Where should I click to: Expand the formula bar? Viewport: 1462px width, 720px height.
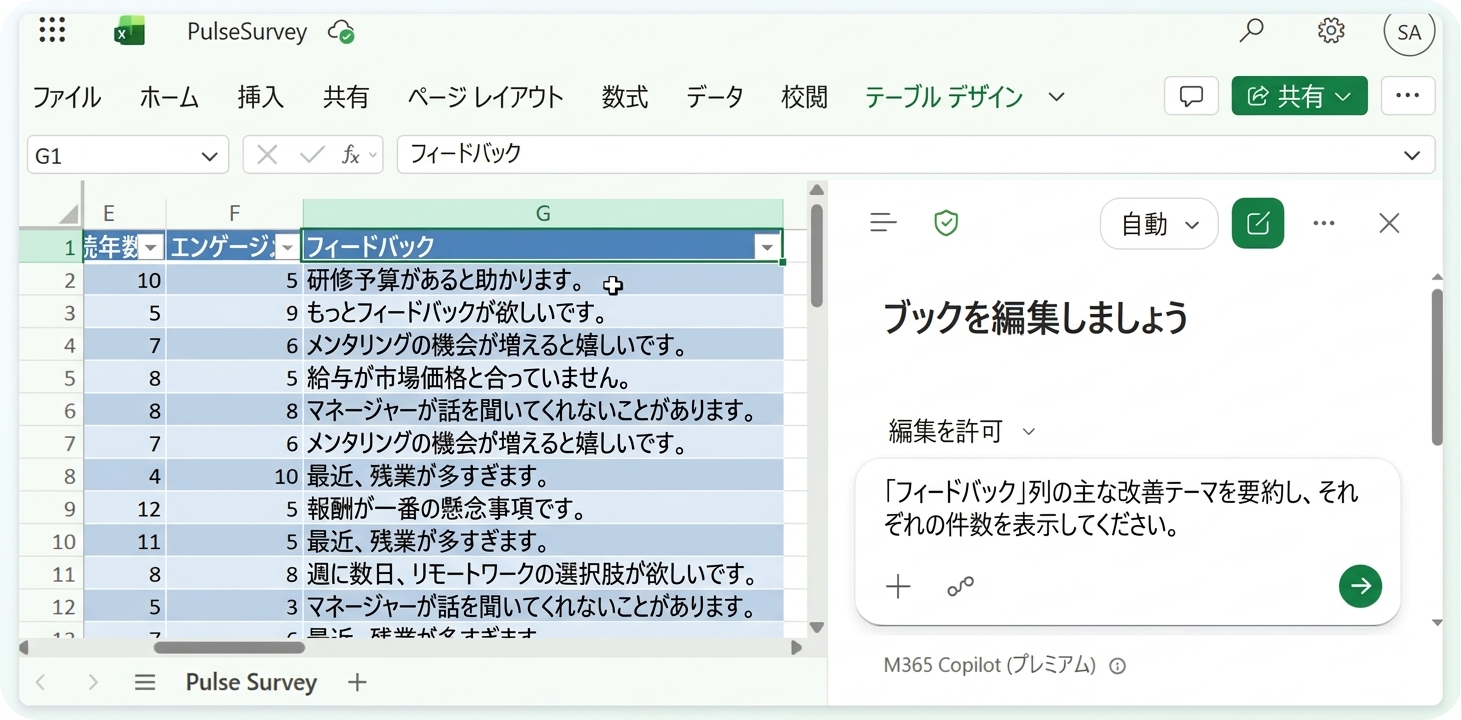coord(1412,155)
